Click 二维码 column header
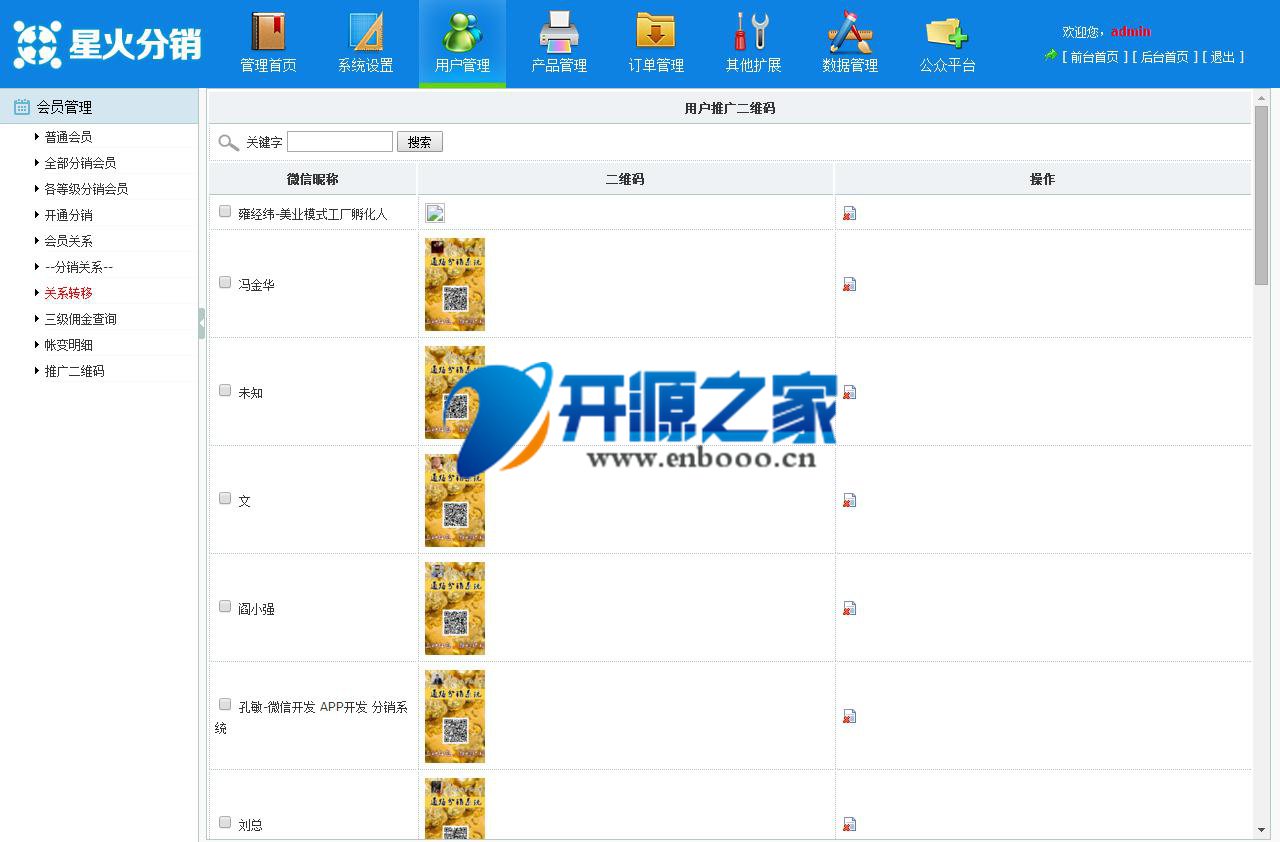The width and height of the screenshot is (1280, 842). 625,179
